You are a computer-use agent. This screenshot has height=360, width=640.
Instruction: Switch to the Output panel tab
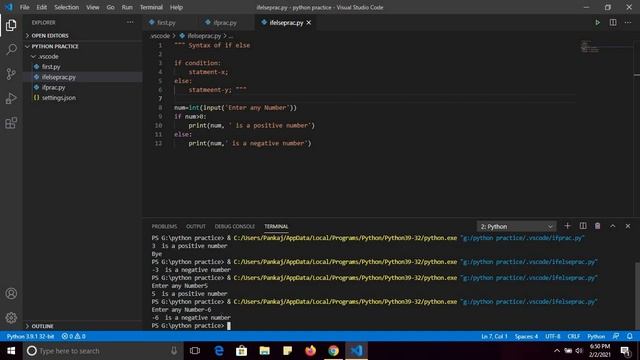pyautogui.click(x=196, y=226)
